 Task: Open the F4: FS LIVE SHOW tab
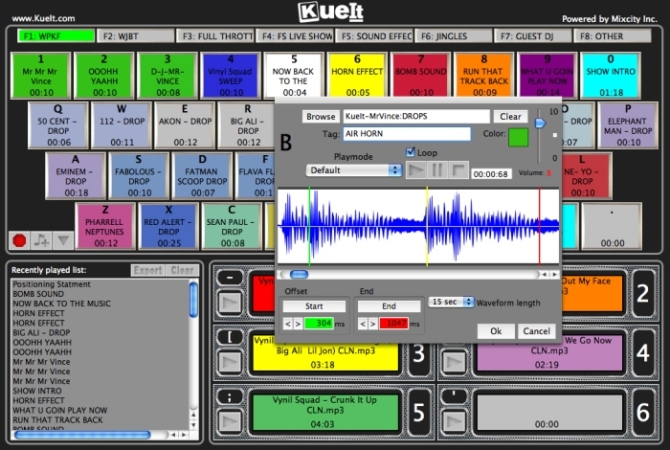click(x=295, y=36)
